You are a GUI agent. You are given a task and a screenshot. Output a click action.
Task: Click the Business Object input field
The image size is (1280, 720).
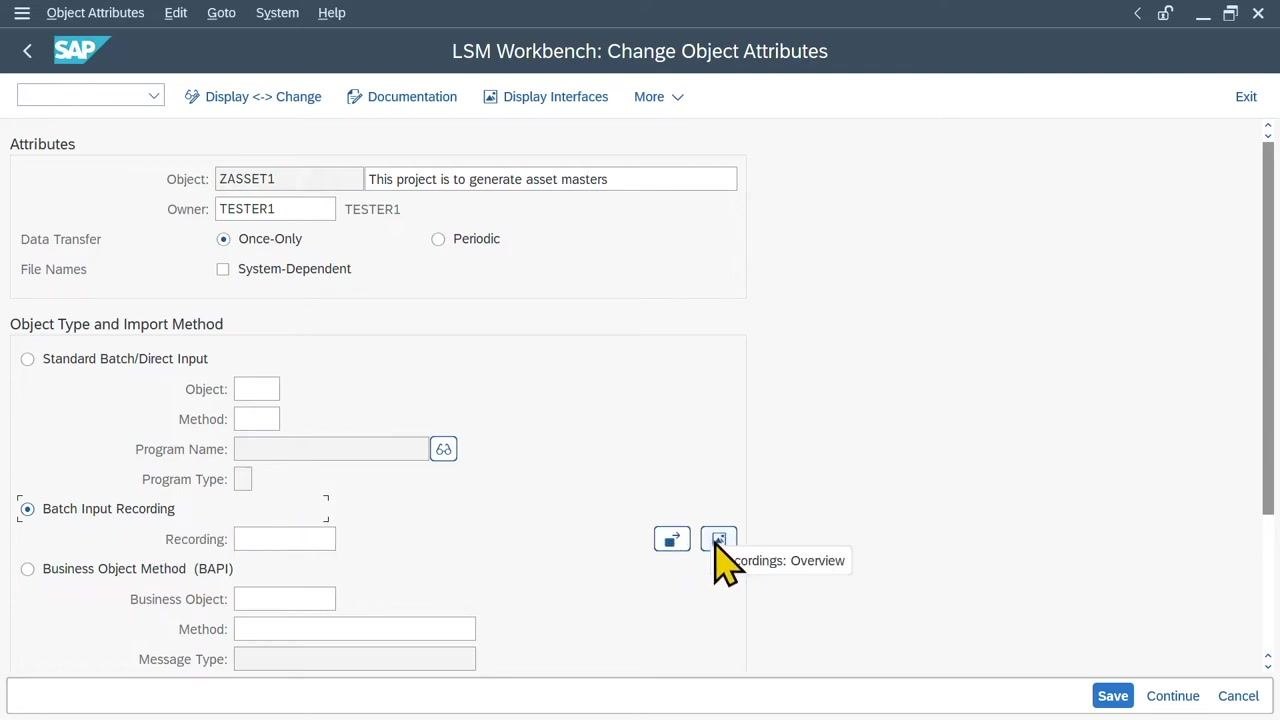point(285,599)
